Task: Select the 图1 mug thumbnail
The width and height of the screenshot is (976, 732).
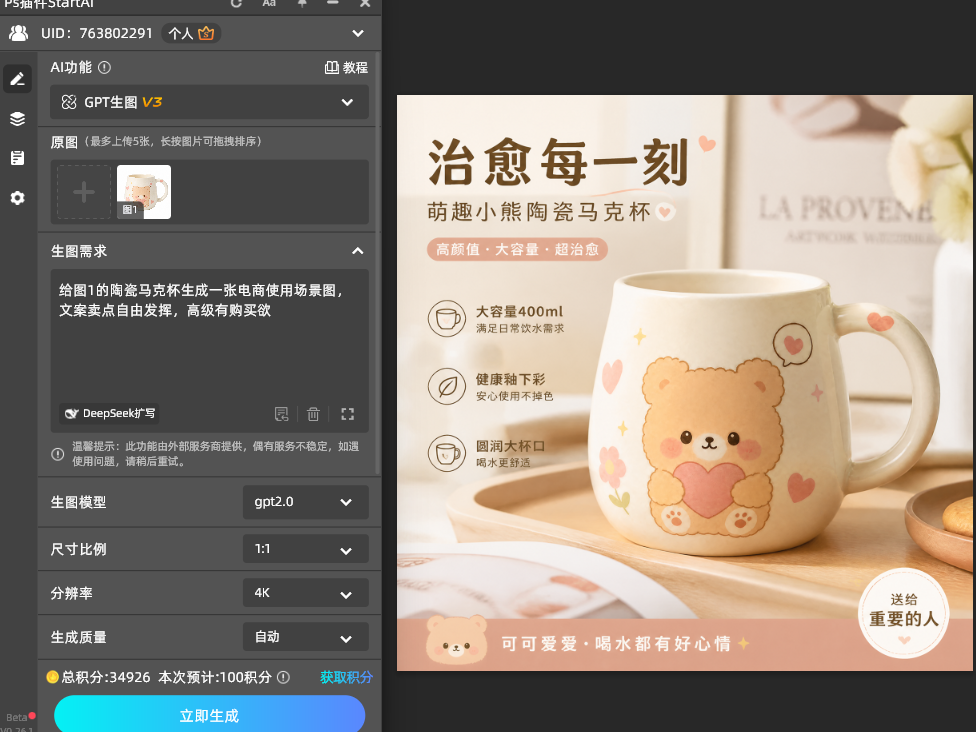Action: pos(144,192)
